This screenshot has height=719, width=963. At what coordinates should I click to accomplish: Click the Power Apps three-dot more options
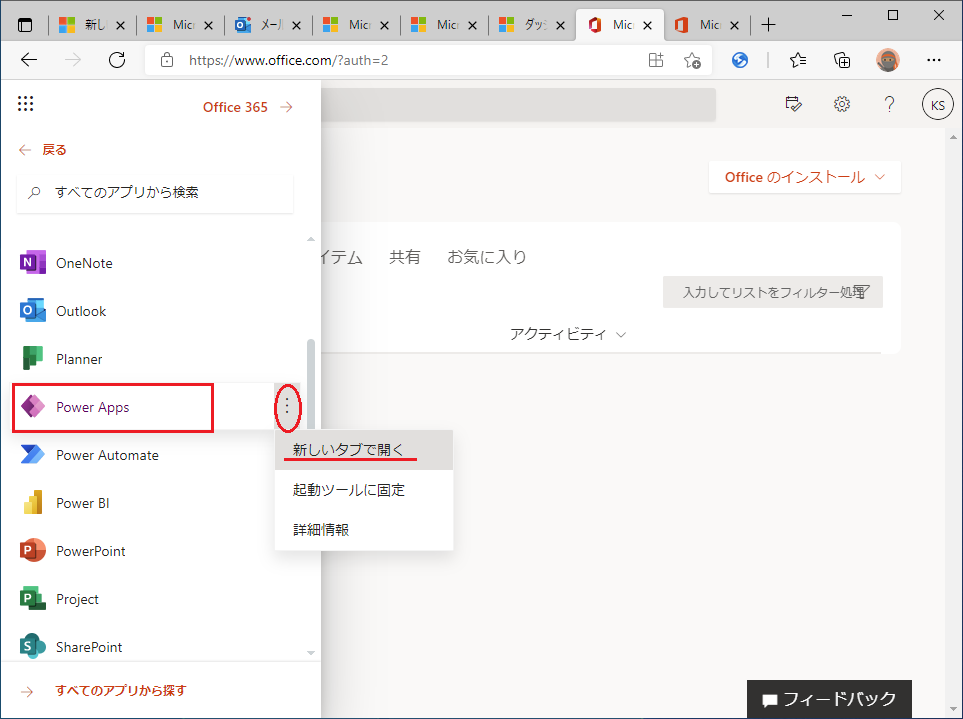tap(287, 406)
